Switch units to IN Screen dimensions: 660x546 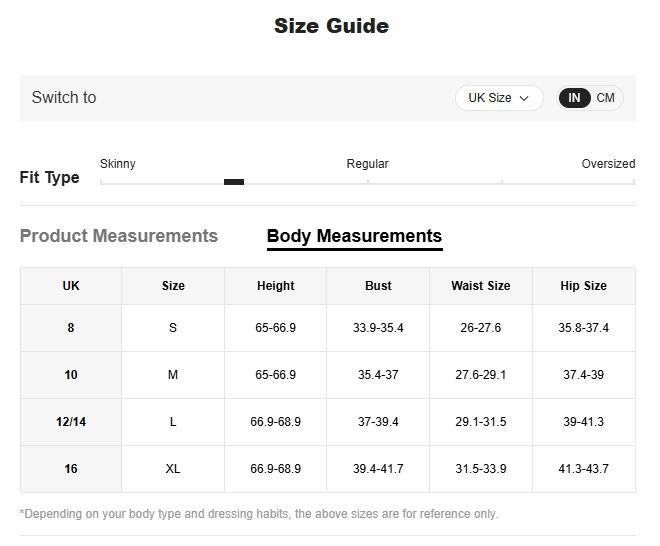tap(574, 98)
